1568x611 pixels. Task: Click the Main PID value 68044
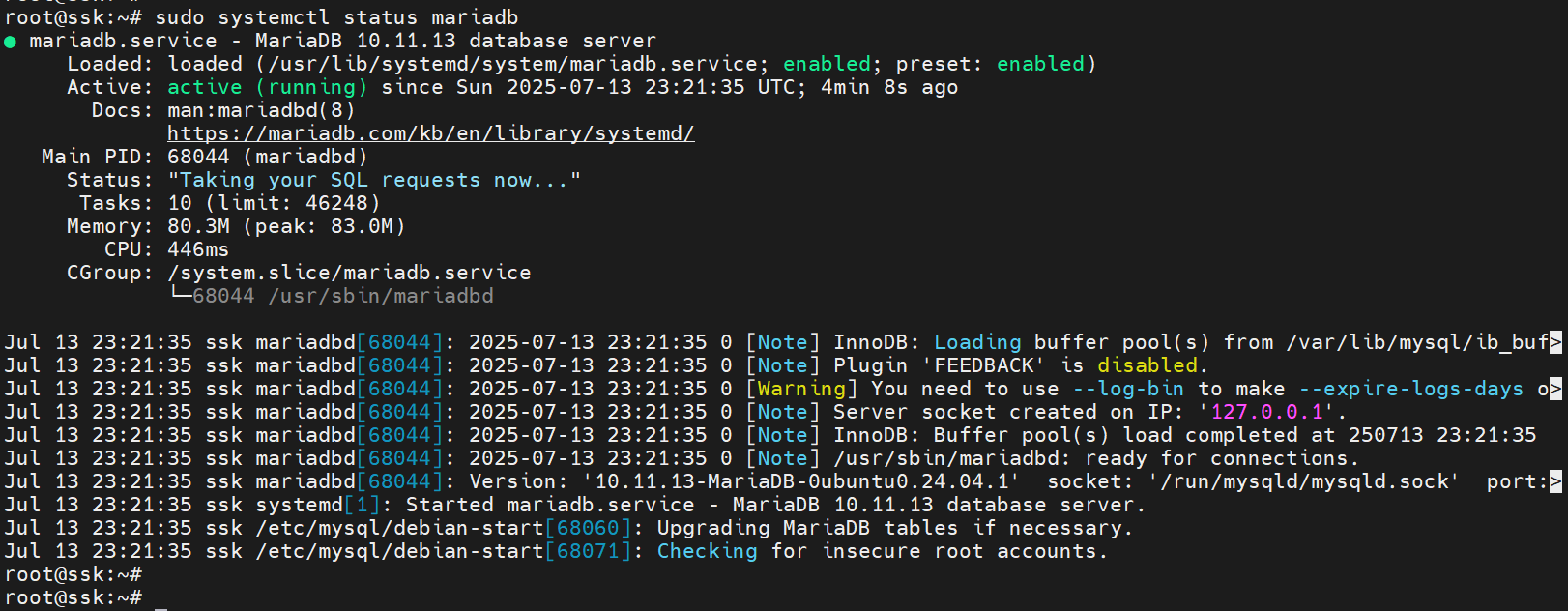pyautogui.click(x=198, y=157)
